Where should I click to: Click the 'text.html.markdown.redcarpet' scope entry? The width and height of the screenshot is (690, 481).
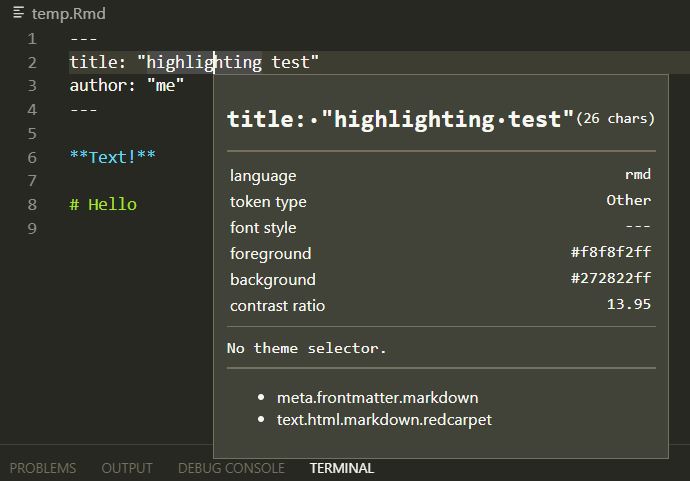(x=384, y=419)
